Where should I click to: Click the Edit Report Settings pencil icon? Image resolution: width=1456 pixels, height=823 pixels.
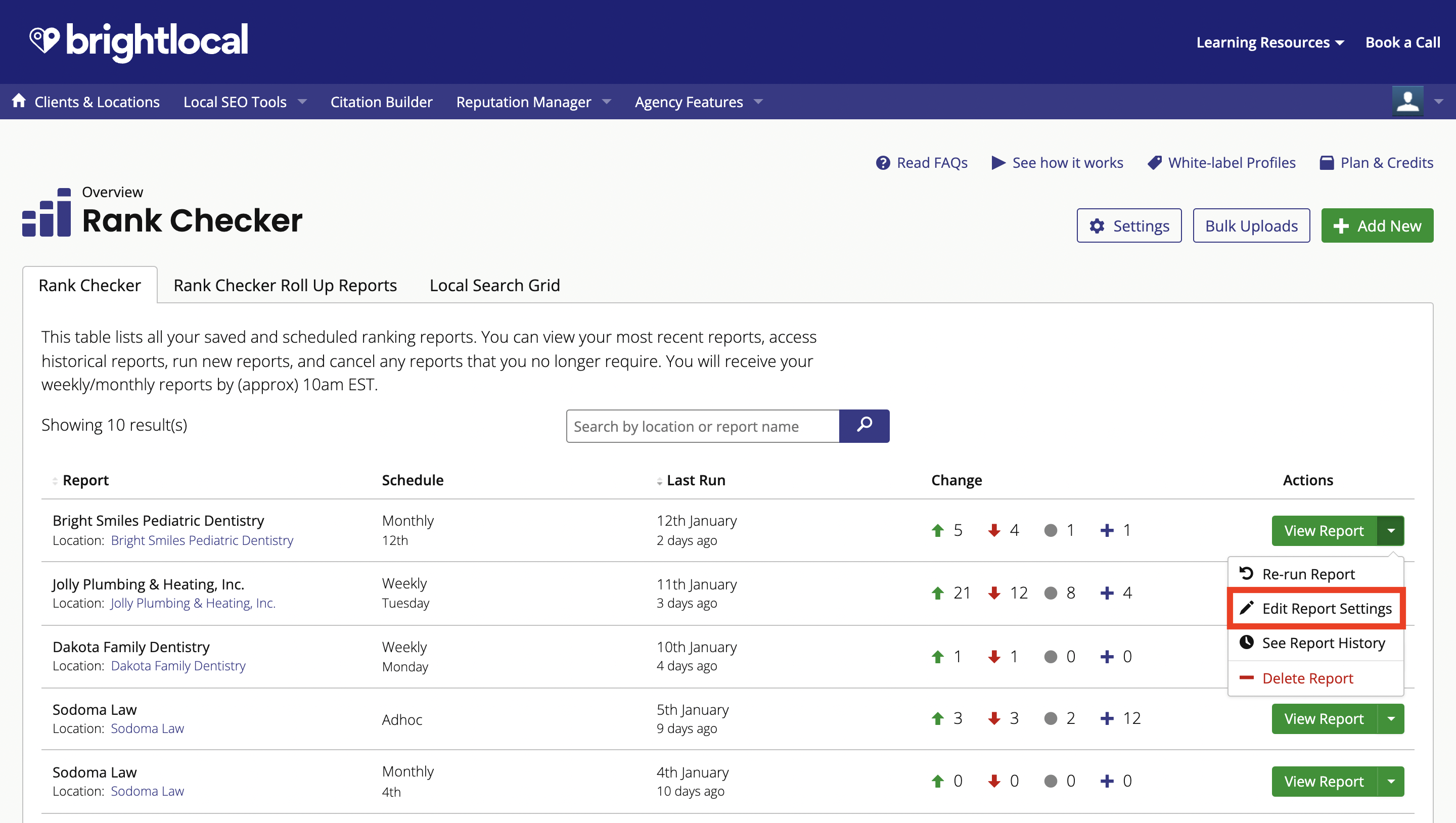1246,608
